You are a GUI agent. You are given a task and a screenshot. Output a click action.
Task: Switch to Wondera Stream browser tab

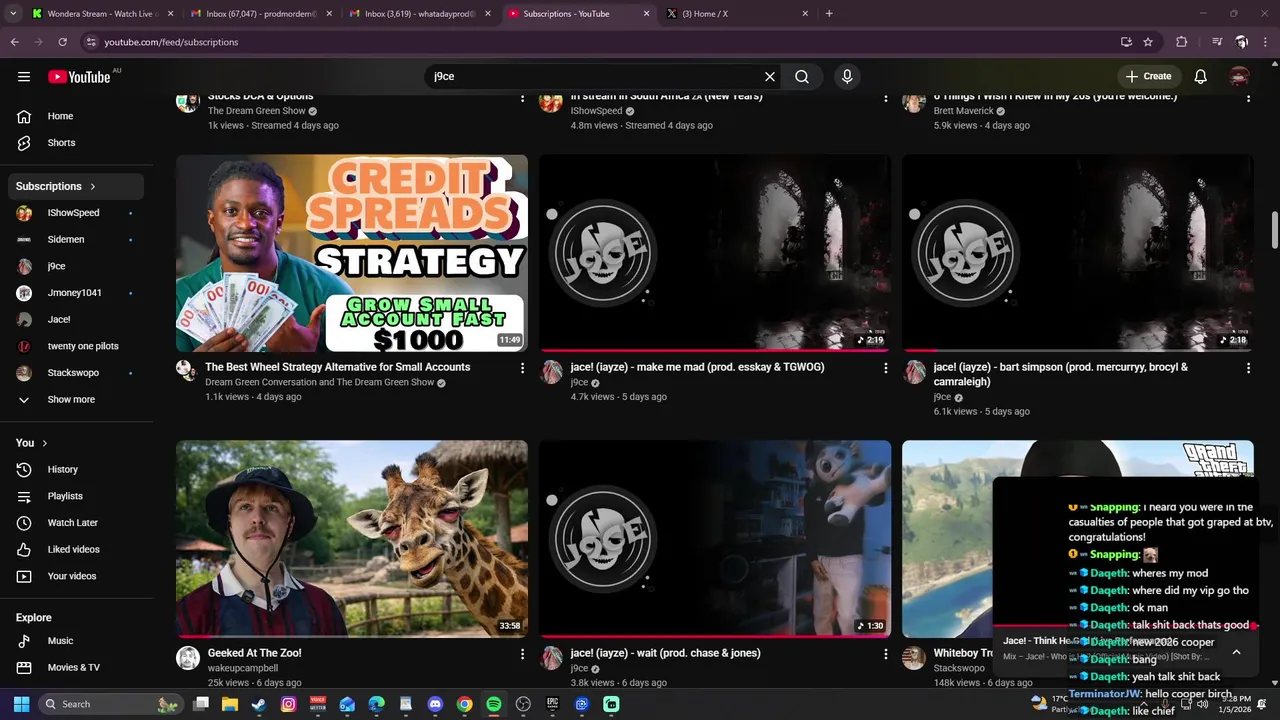point(100,14)
